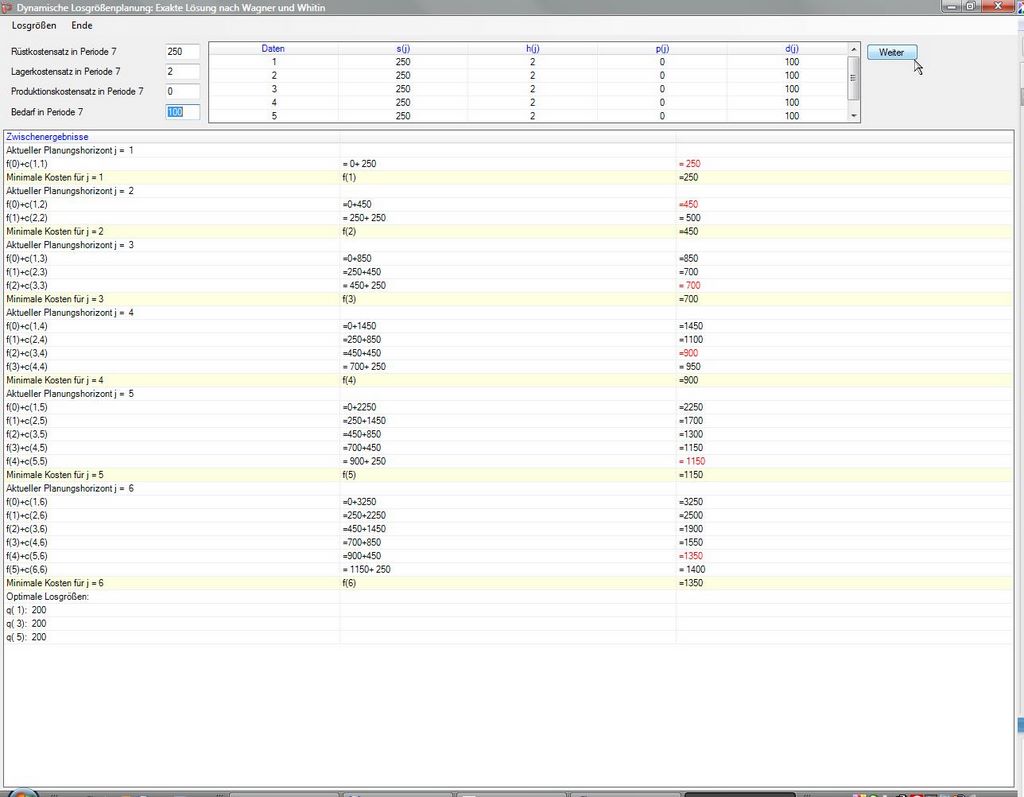Click the data table scrollbar thumb
The width and height of the screenshot is (1024, 797).
tap(853, 77)
